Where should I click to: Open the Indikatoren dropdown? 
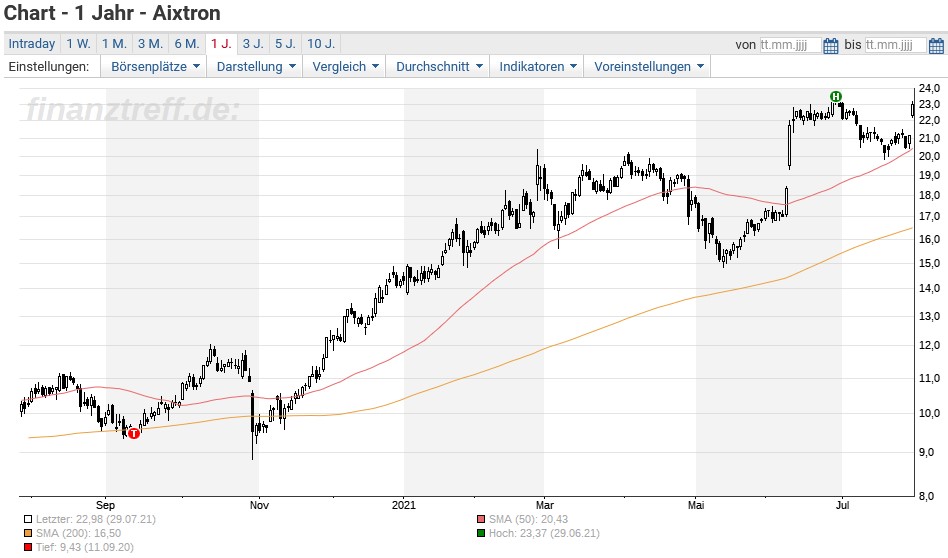coord(537,67)
